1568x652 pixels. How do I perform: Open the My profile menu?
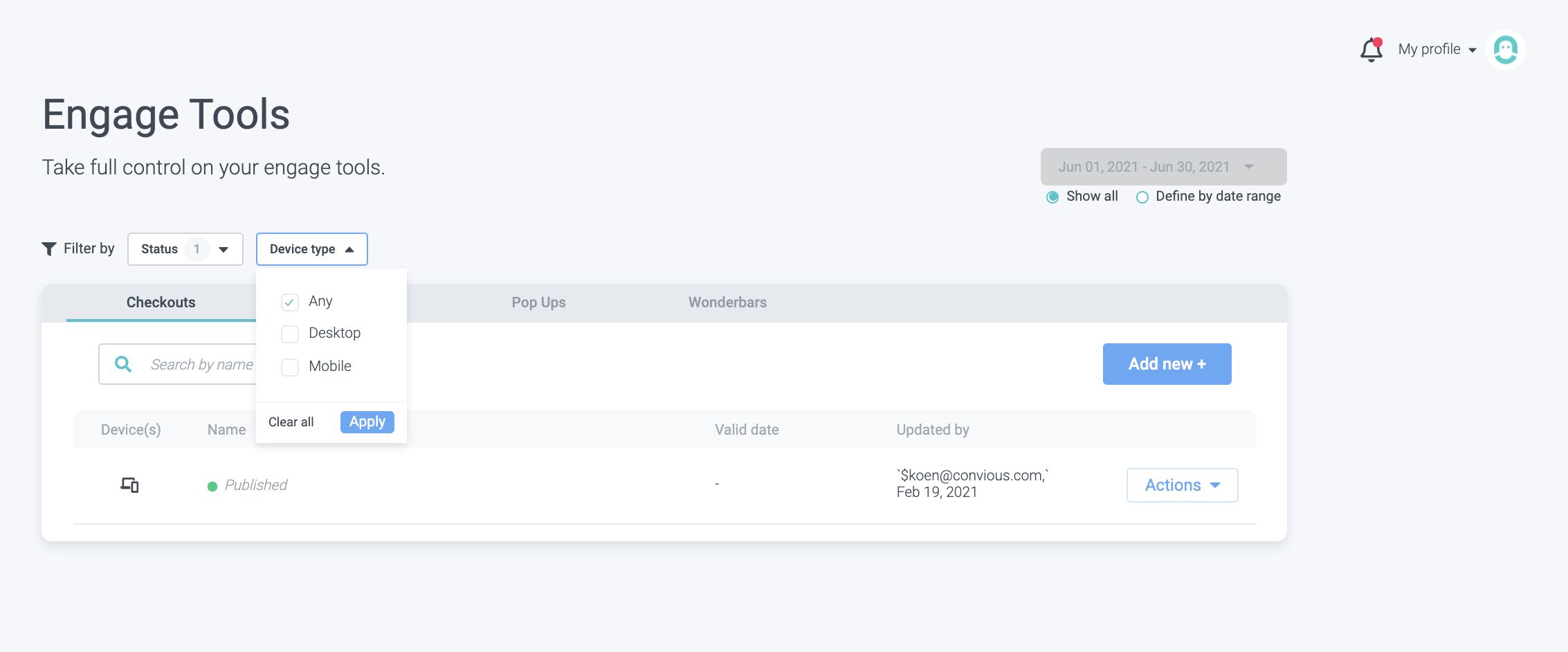1437,49
